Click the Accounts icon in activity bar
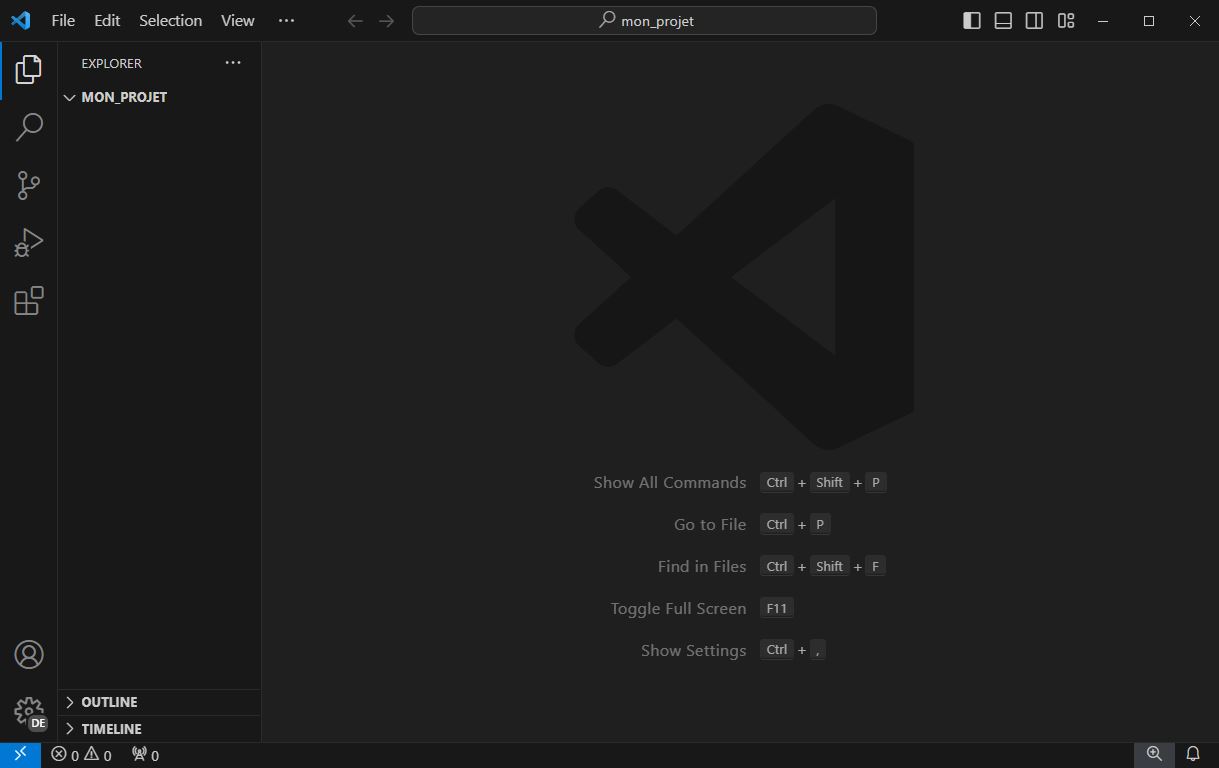The image size is (1219, 768). [x=28, y=654]
